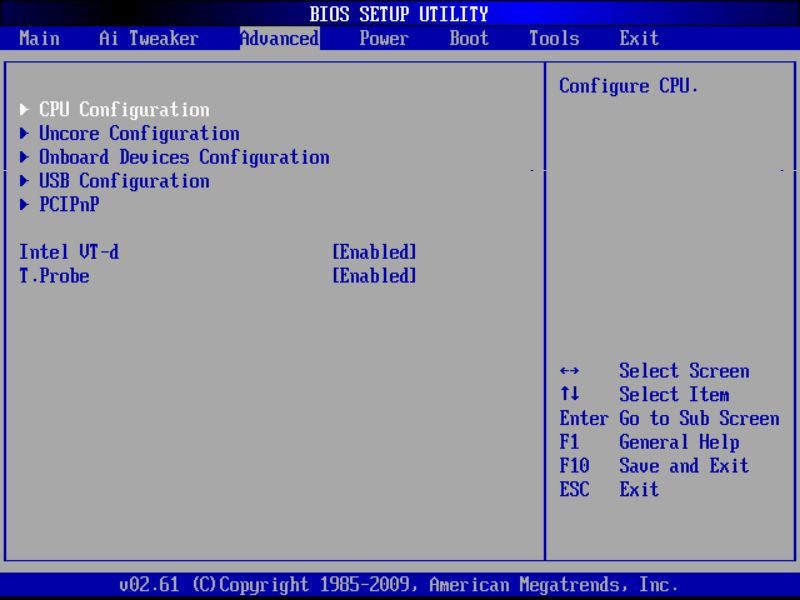The width and height of the screenshot is (800, 600).
Task: Switch to the Main tab
Action: [39, 39]
